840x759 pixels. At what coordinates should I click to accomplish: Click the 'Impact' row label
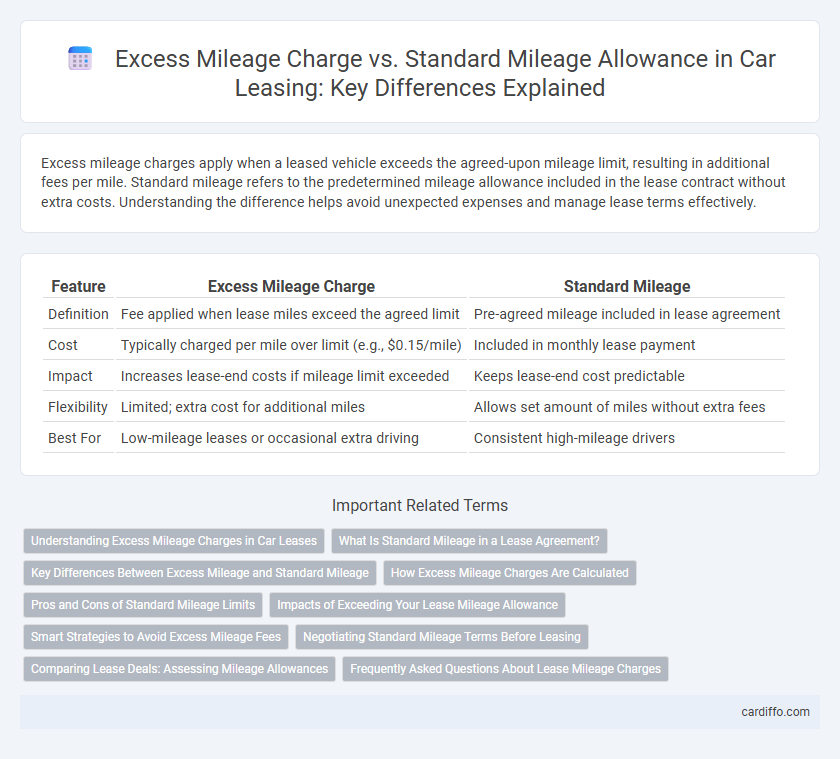pos(70,377)
